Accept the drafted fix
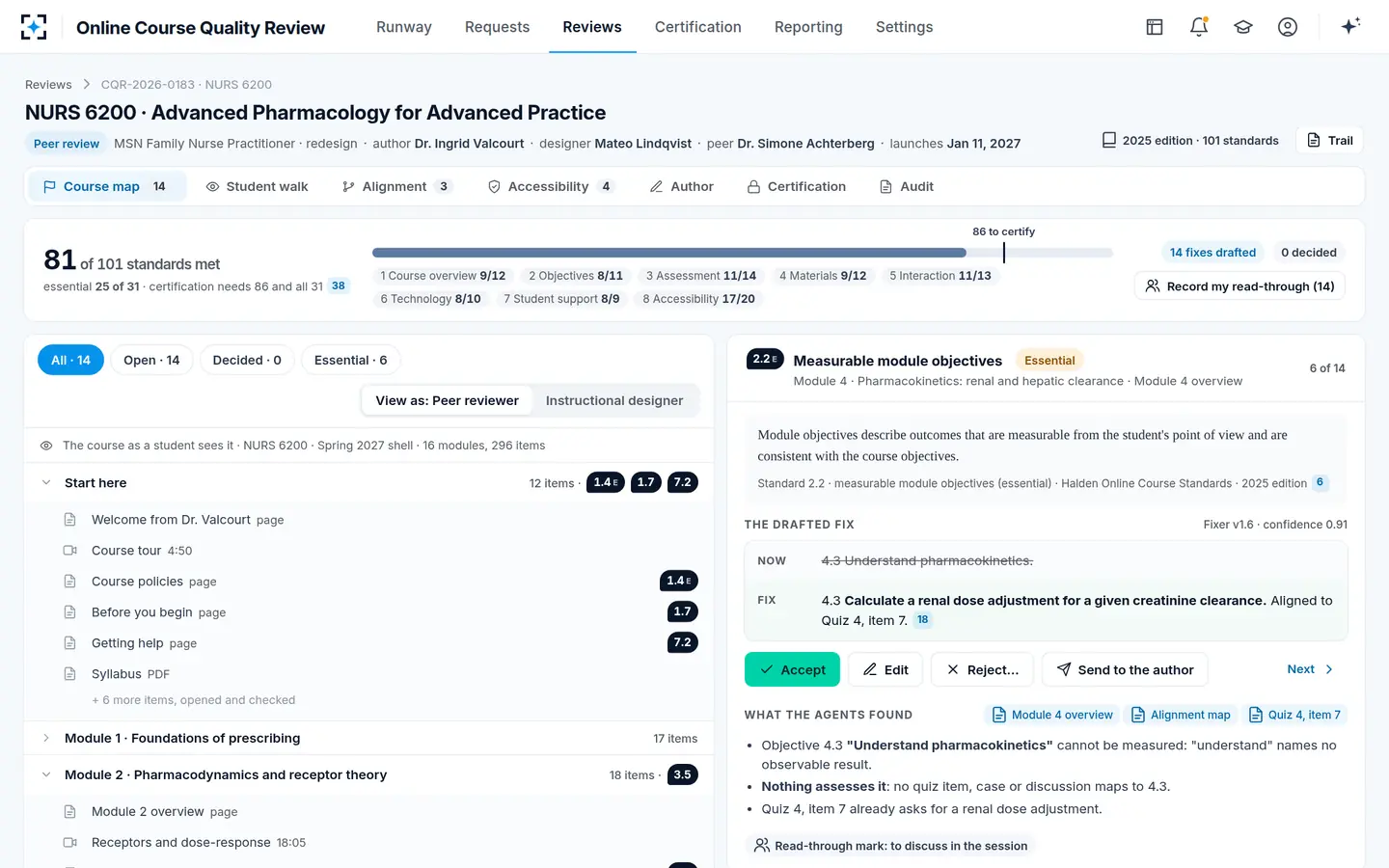The image size is (1389, 868). (x=792, y=669)
